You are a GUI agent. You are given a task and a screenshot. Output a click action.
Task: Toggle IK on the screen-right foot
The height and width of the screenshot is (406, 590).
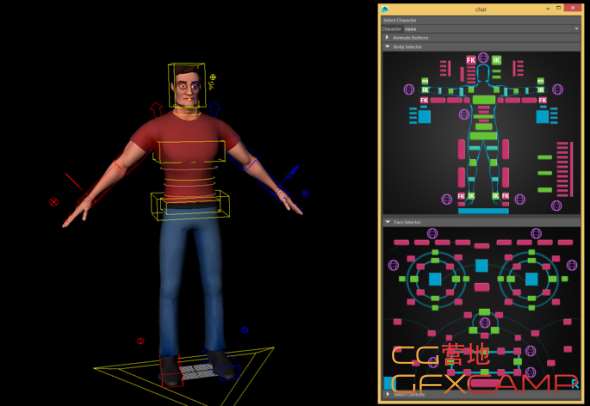496,196
